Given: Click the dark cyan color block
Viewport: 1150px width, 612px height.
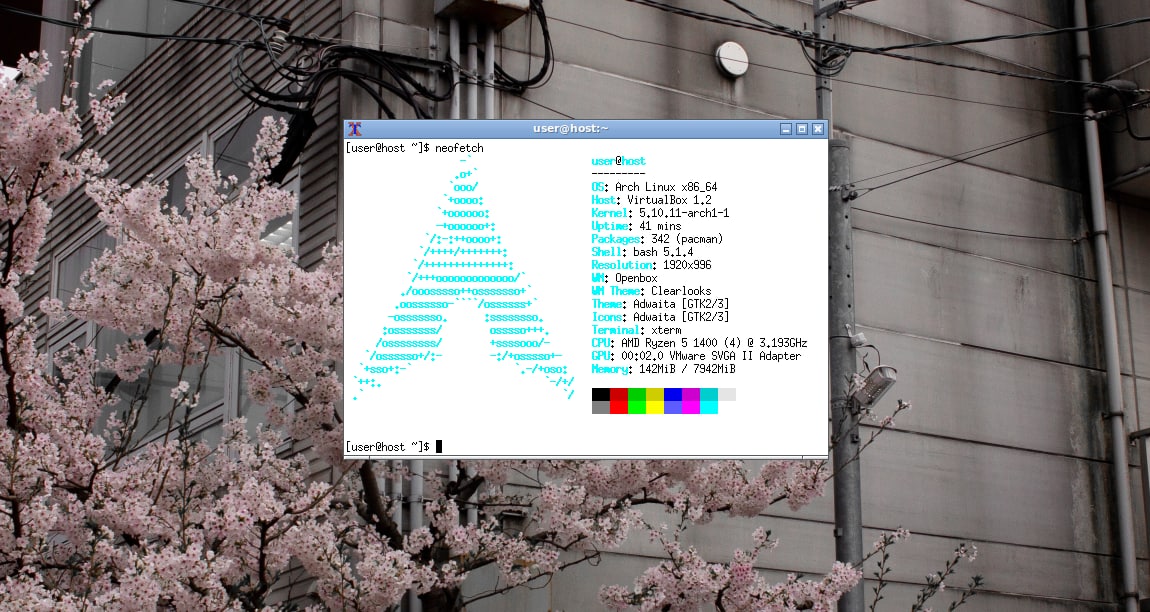Looking at the screenshot, I should [708, 395].
